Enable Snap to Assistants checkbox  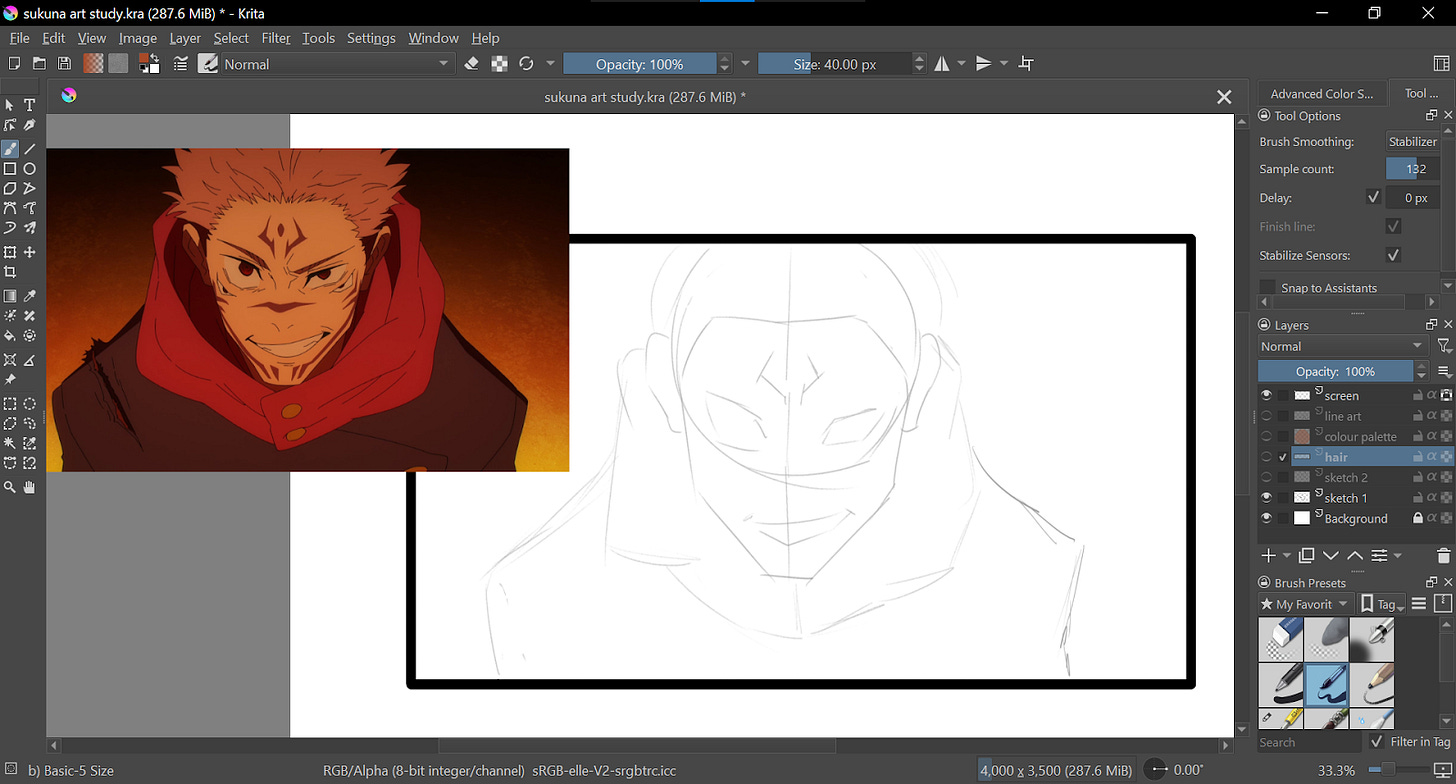click(x=1267, y=288)
